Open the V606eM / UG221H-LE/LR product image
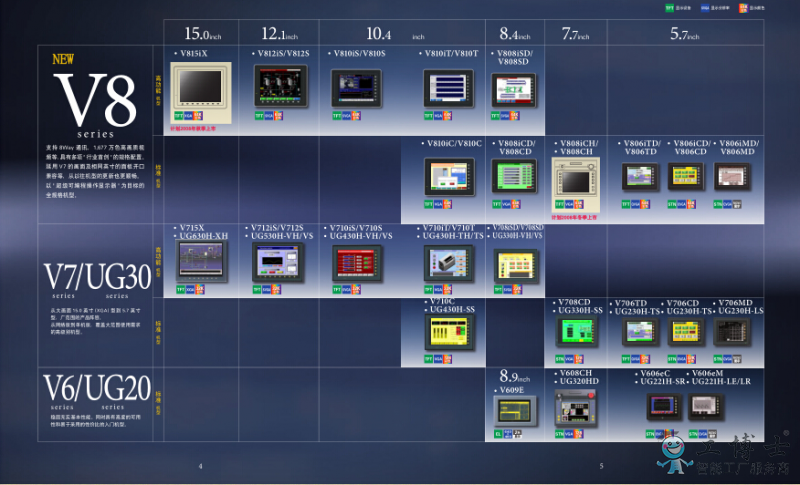Screen dimensions: 800x485 (706, 406)
